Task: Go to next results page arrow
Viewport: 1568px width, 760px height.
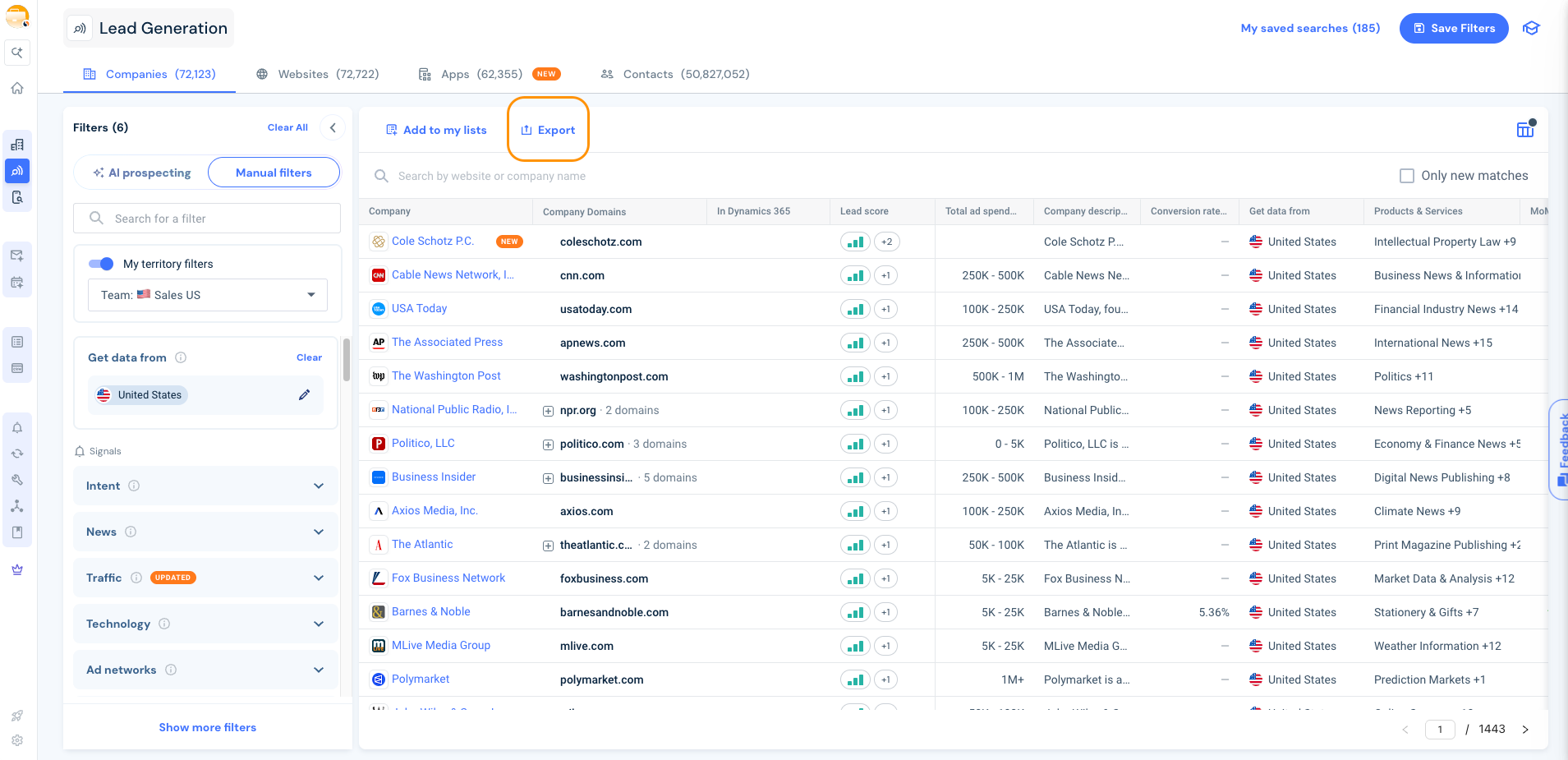Action: coord(1525,730)
